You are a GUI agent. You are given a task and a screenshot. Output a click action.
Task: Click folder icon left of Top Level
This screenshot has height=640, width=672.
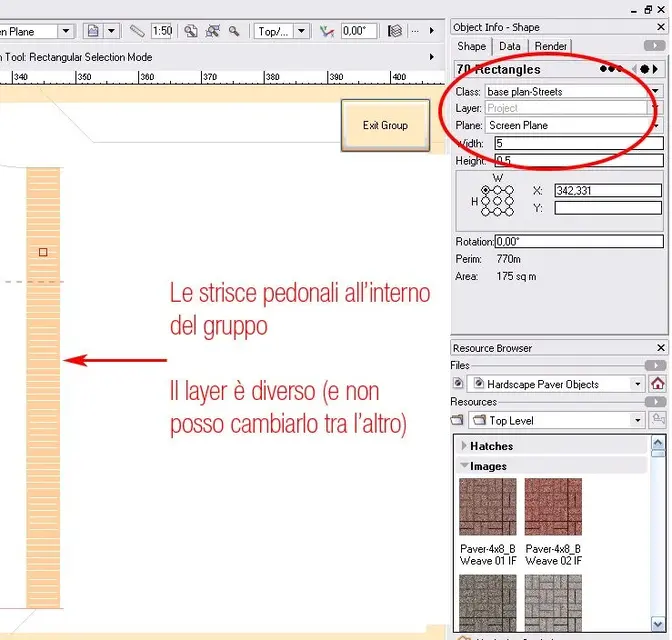457,420
